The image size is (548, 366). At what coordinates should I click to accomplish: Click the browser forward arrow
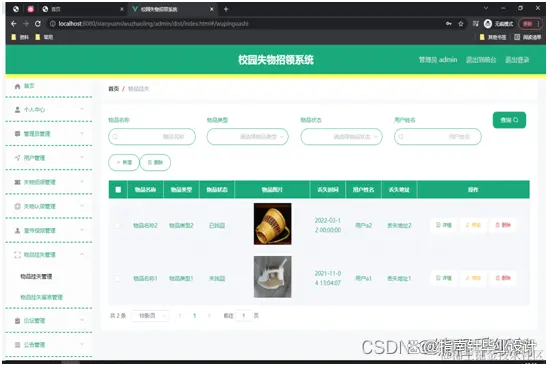[x=26, y=24]
